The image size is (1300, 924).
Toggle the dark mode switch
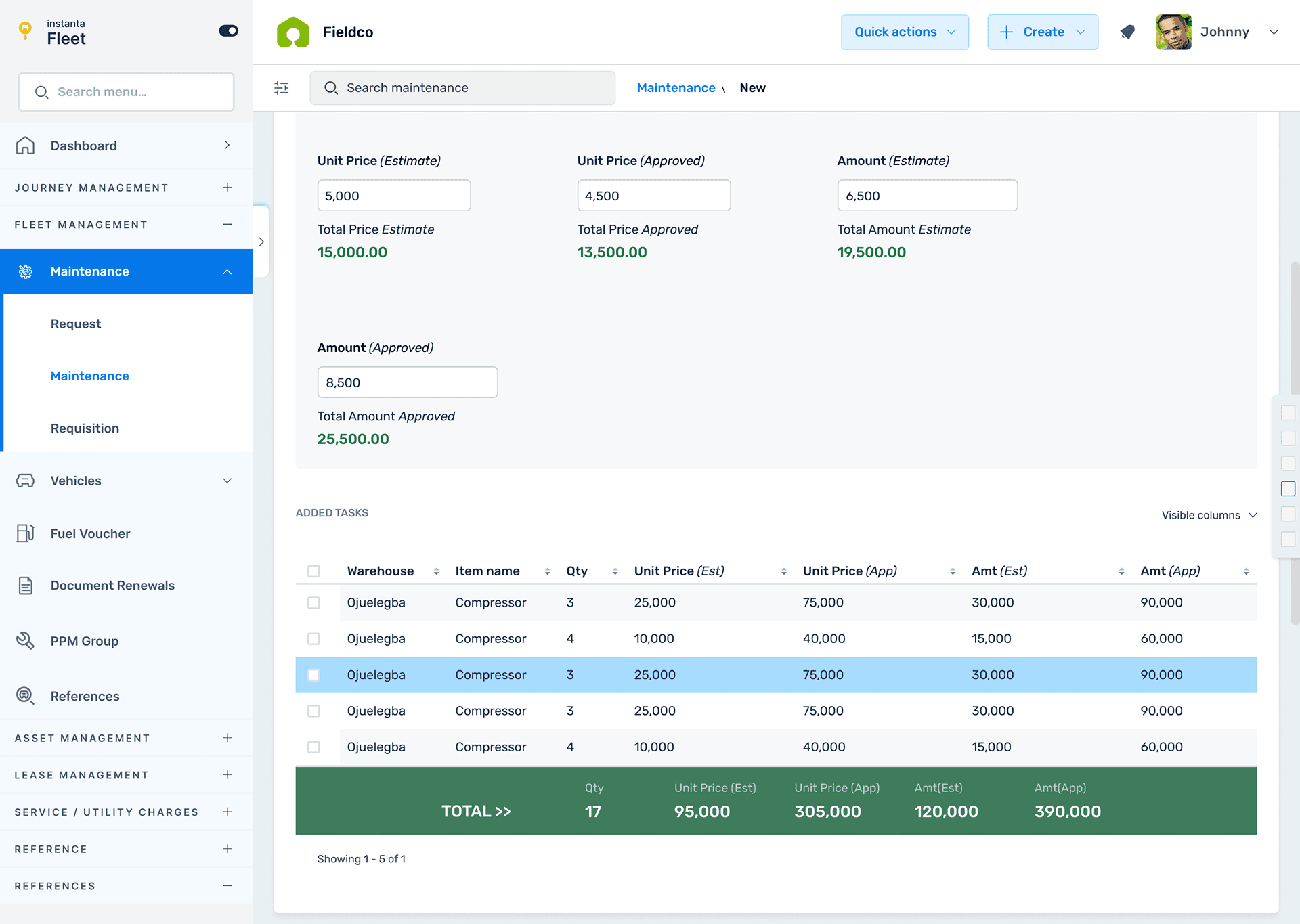click(x=228, y=31)
